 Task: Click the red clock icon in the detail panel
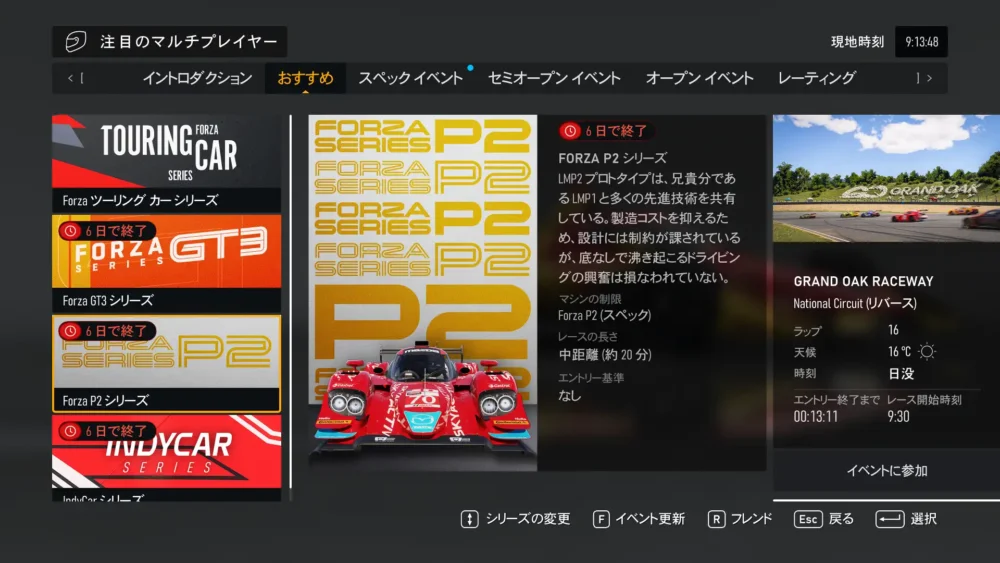point(570,131)
